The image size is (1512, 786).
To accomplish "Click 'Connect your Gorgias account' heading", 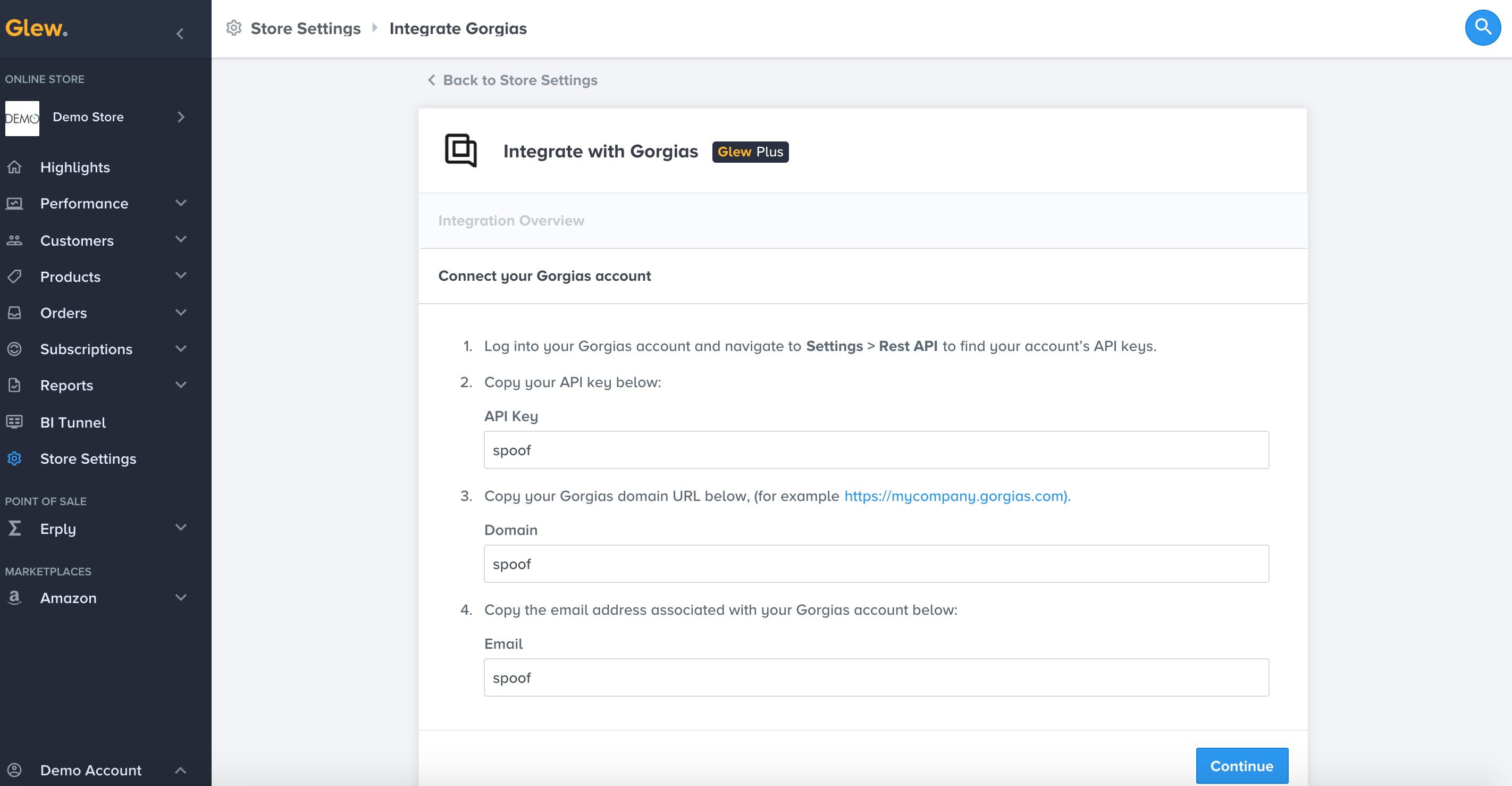I will [x=544, y=276].
